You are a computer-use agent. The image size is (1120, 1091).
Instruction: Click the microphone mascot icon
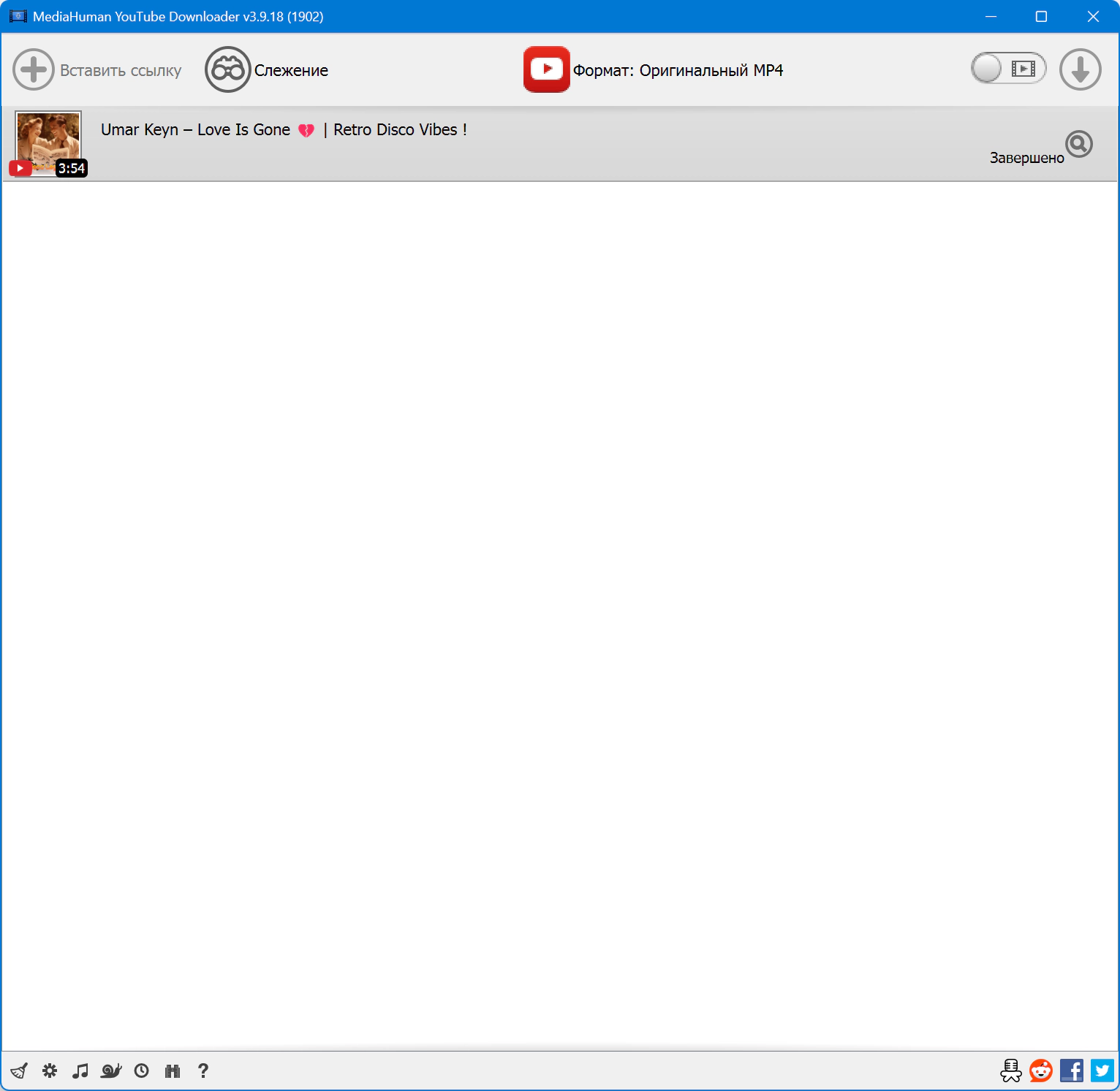(1011, 1071)
